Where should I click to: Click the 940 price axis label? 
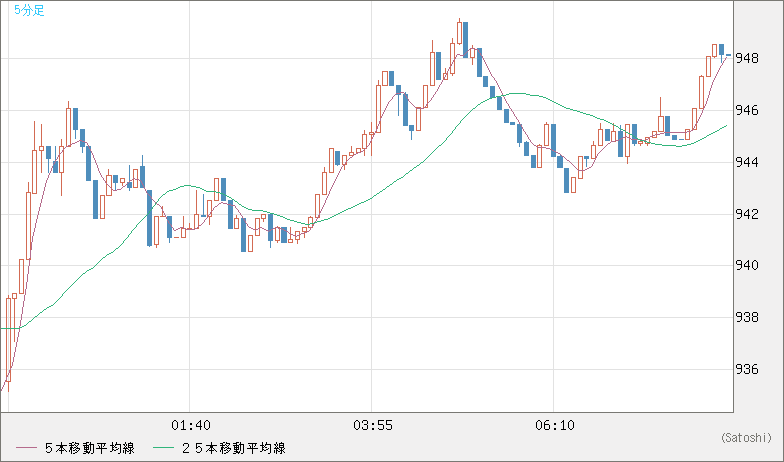pyautogui.click(x=746, y=266)
